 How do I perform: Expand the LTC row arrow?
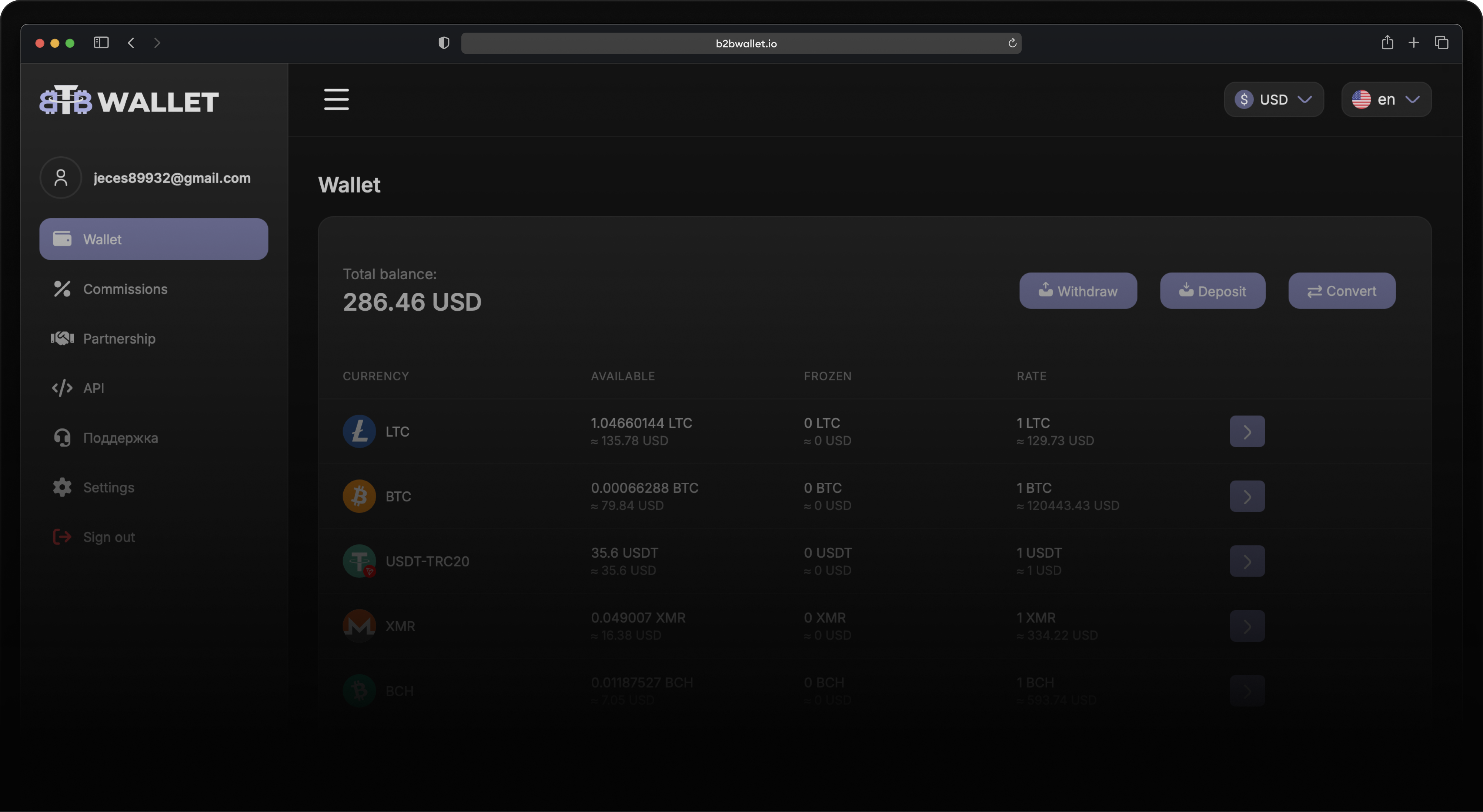coord(1247,432)
